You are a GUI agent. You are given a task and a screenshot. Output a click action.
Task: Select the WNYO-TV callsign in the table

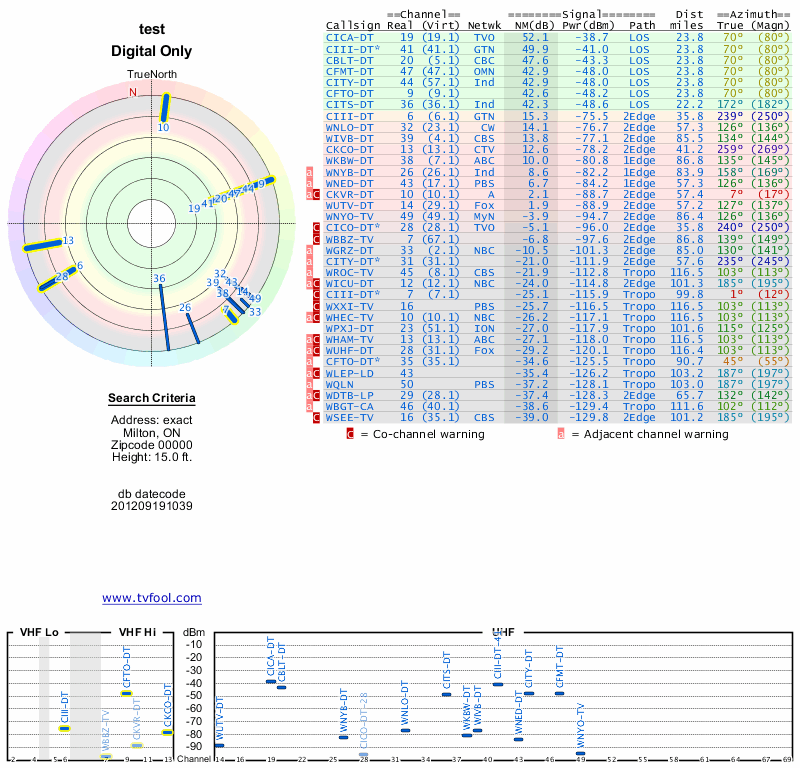coord(349,216)
